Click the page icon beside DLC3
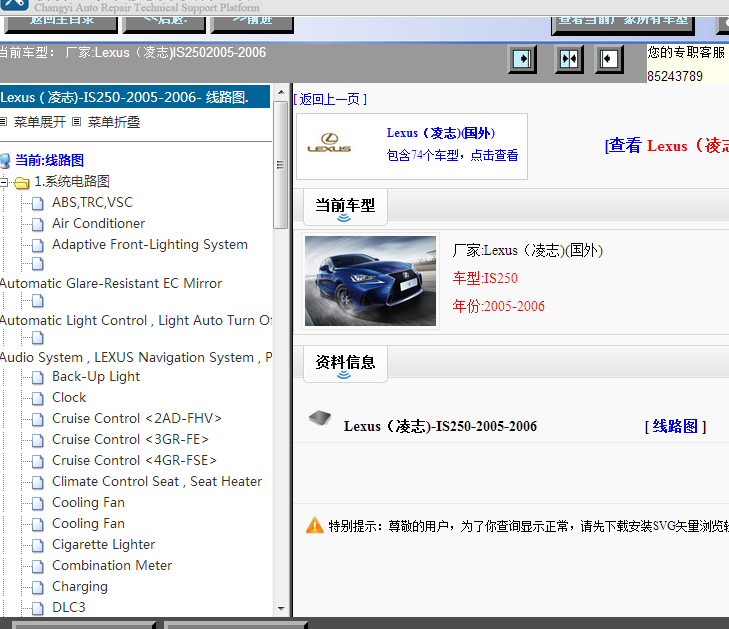Screen dimensions: 729x629 click(38, 609)
